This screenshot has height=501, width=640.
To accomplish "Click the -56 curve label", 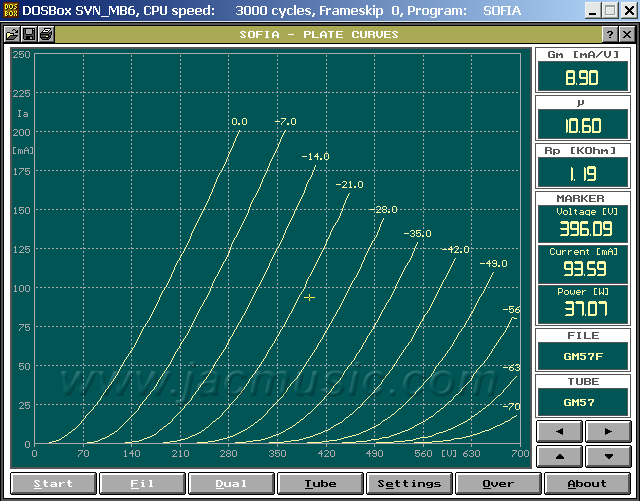I will point(511,310).
